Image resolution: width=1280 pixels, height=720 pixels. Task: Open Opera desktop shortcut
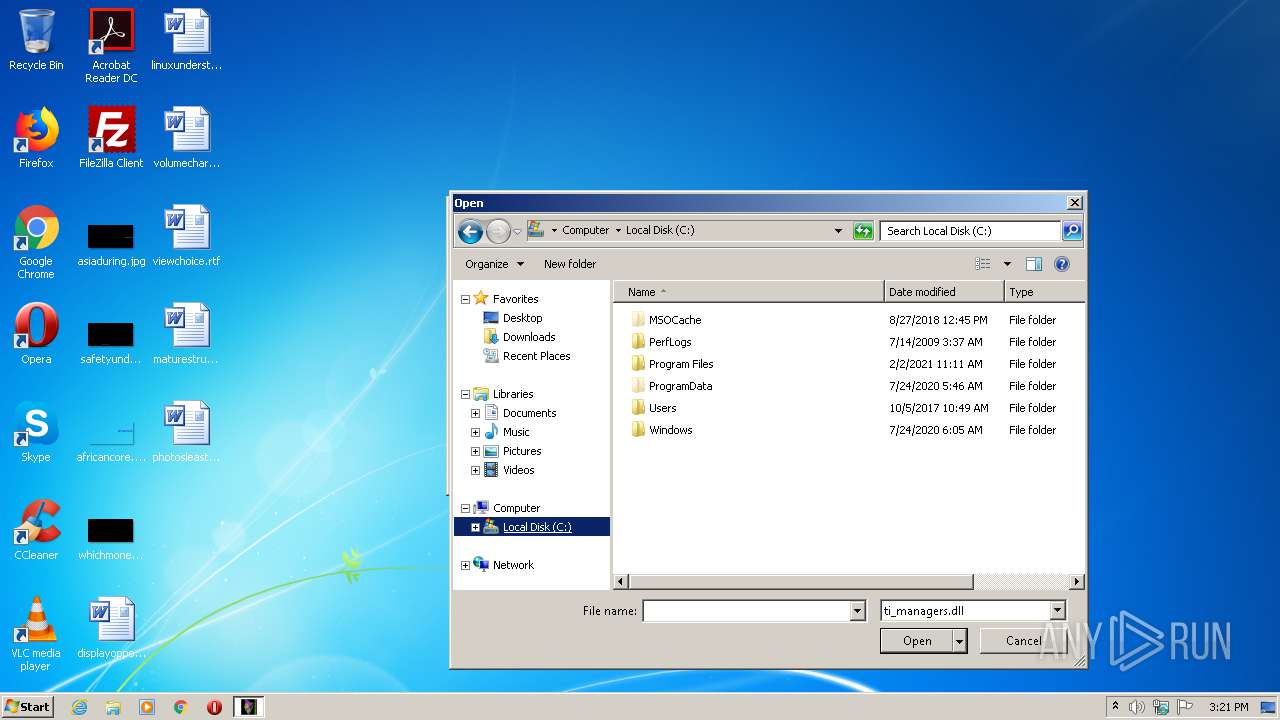[36, 334]
